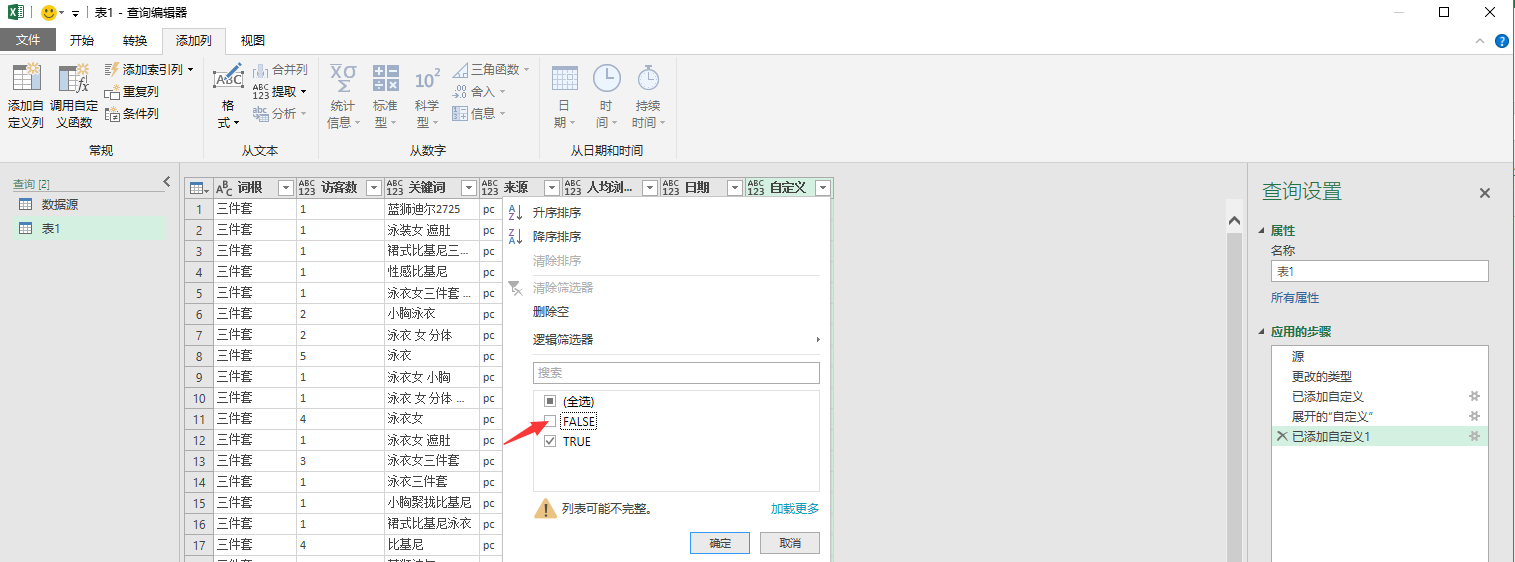Image resolution: width=1515 pixels, height=562 pixels.
Task: Click the table corner menu icon
Action: [198, 188]
